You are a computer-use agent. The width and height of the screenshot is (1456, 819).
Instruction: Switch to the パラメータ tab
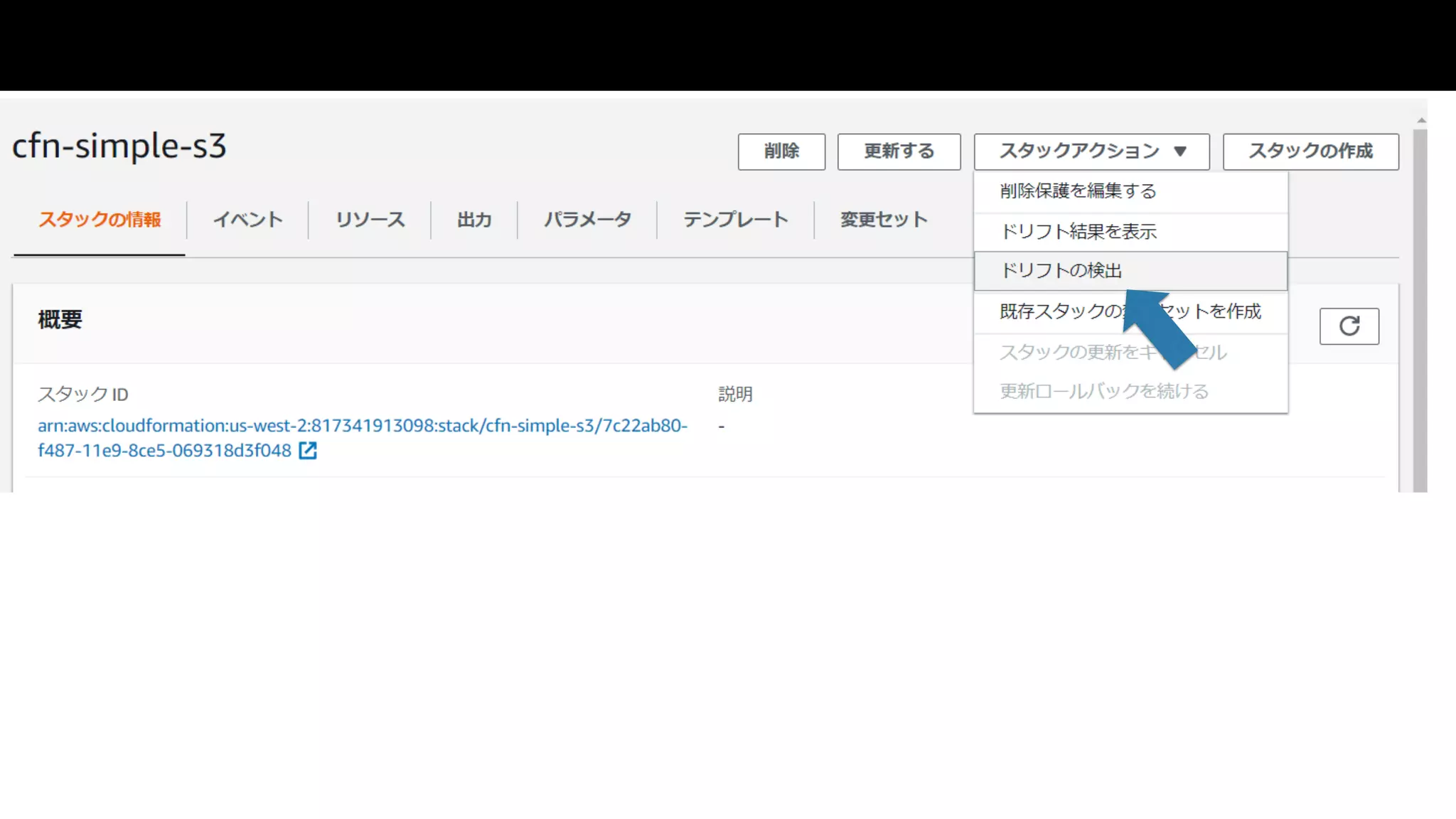pyautogui.click(x=587, y=220)
